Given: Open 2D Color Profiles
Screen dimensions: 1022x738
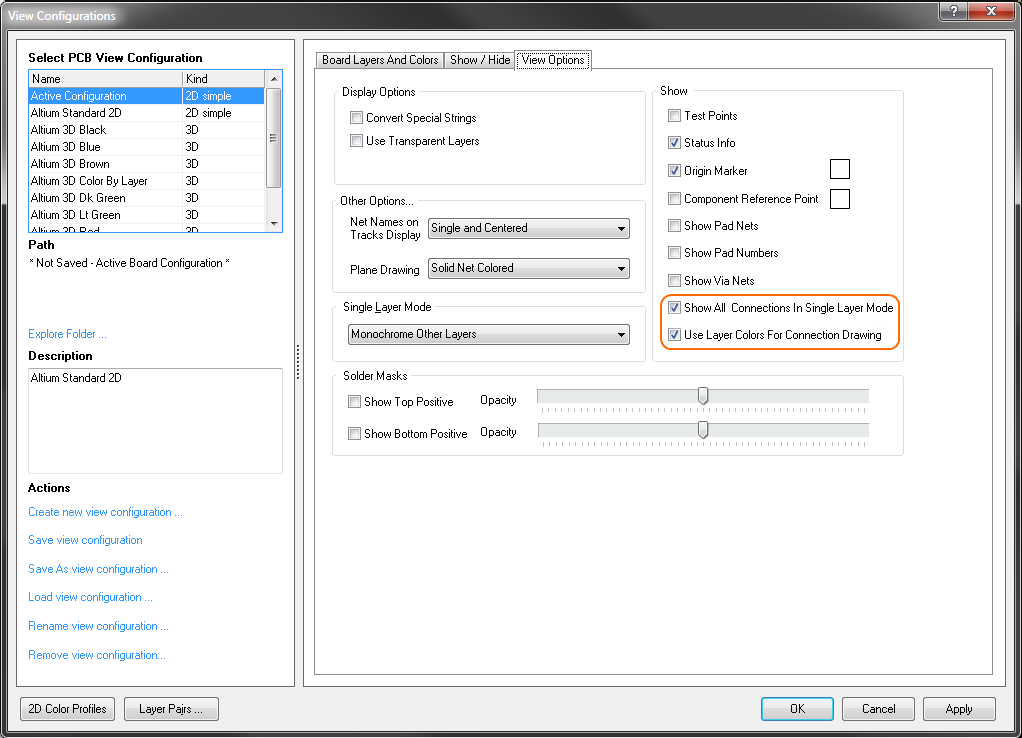Looking at the screenshot, I should [67, 709].
